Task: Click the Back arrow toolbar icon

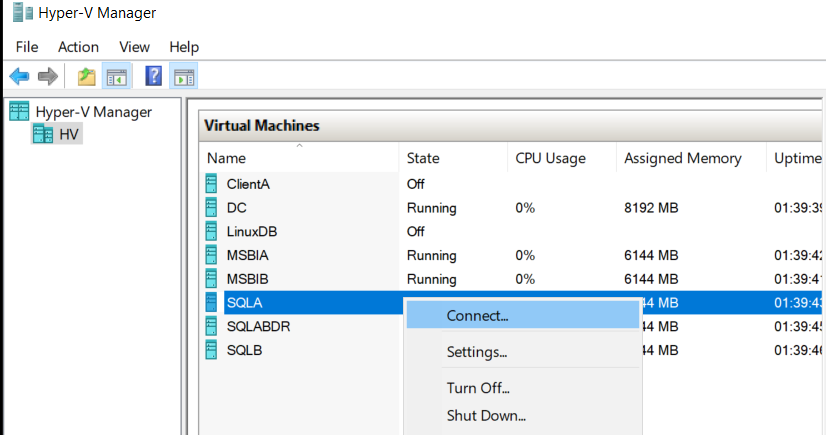Action: point(19,77)
